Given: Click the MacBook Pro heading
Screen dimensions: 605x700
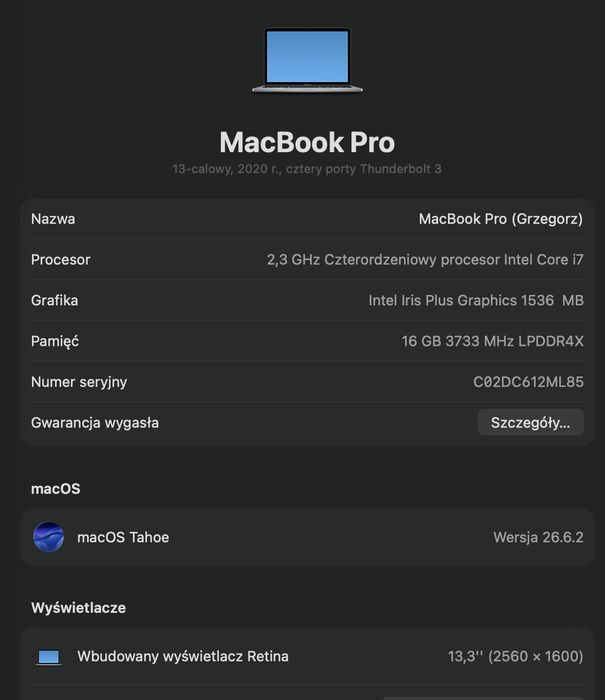Looking at the screenshot, I should pyautogui.click(x=307, y=142).
